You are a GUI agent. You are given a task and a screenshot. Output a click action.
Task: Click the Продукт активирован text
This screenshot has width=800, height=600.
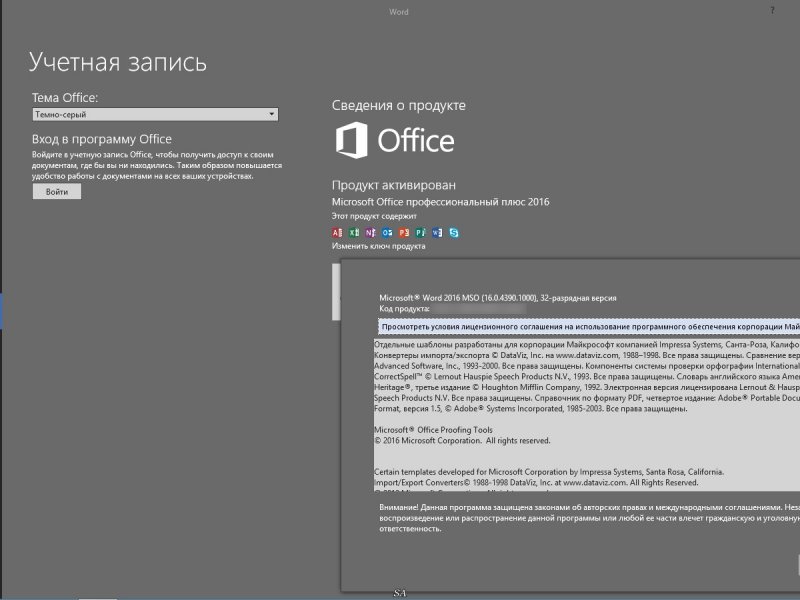pos(393,185)
